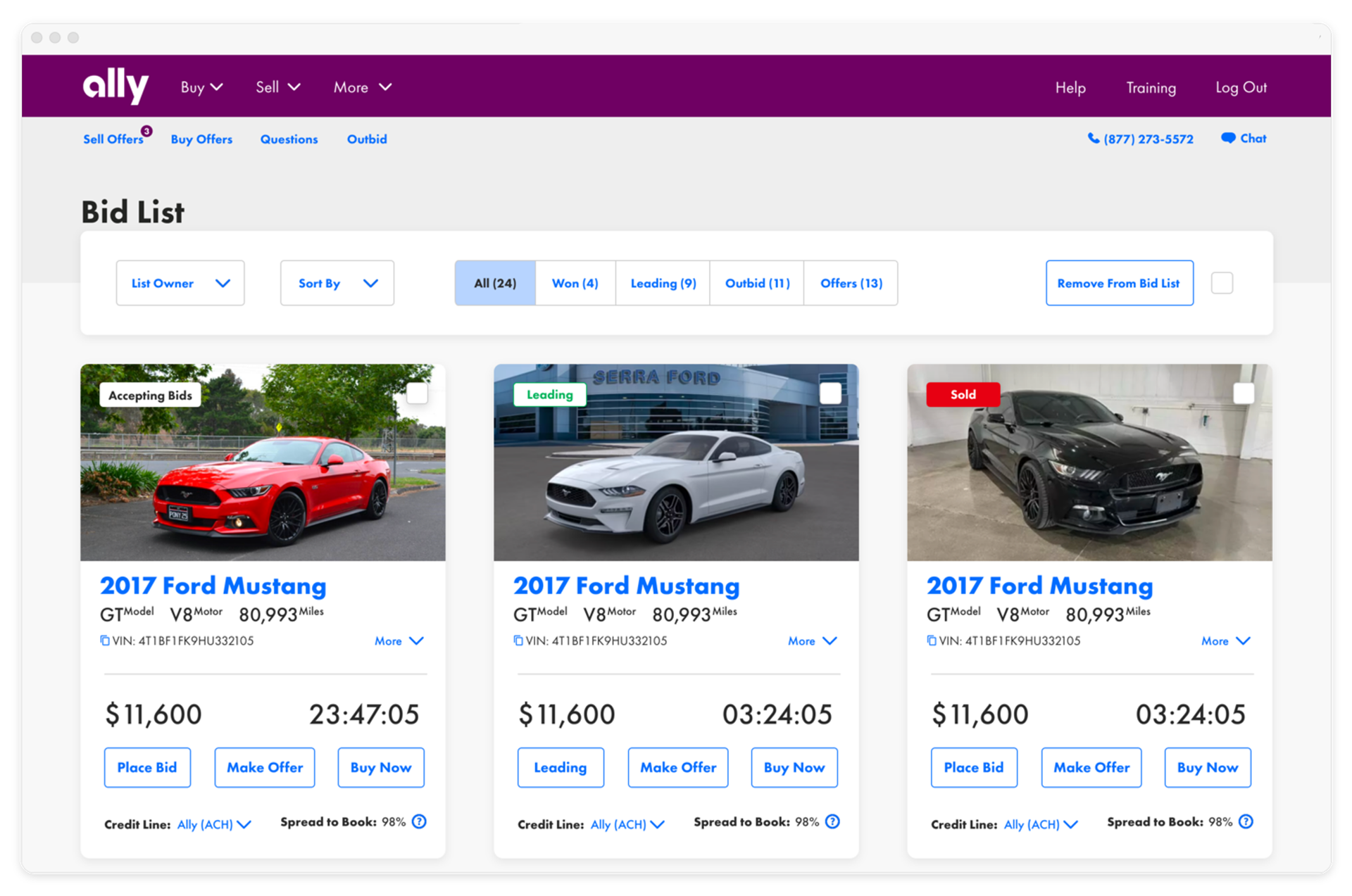Open the Buy dropdown menu
Viewport: 1352px width, 896px height.
click(202, 87)
